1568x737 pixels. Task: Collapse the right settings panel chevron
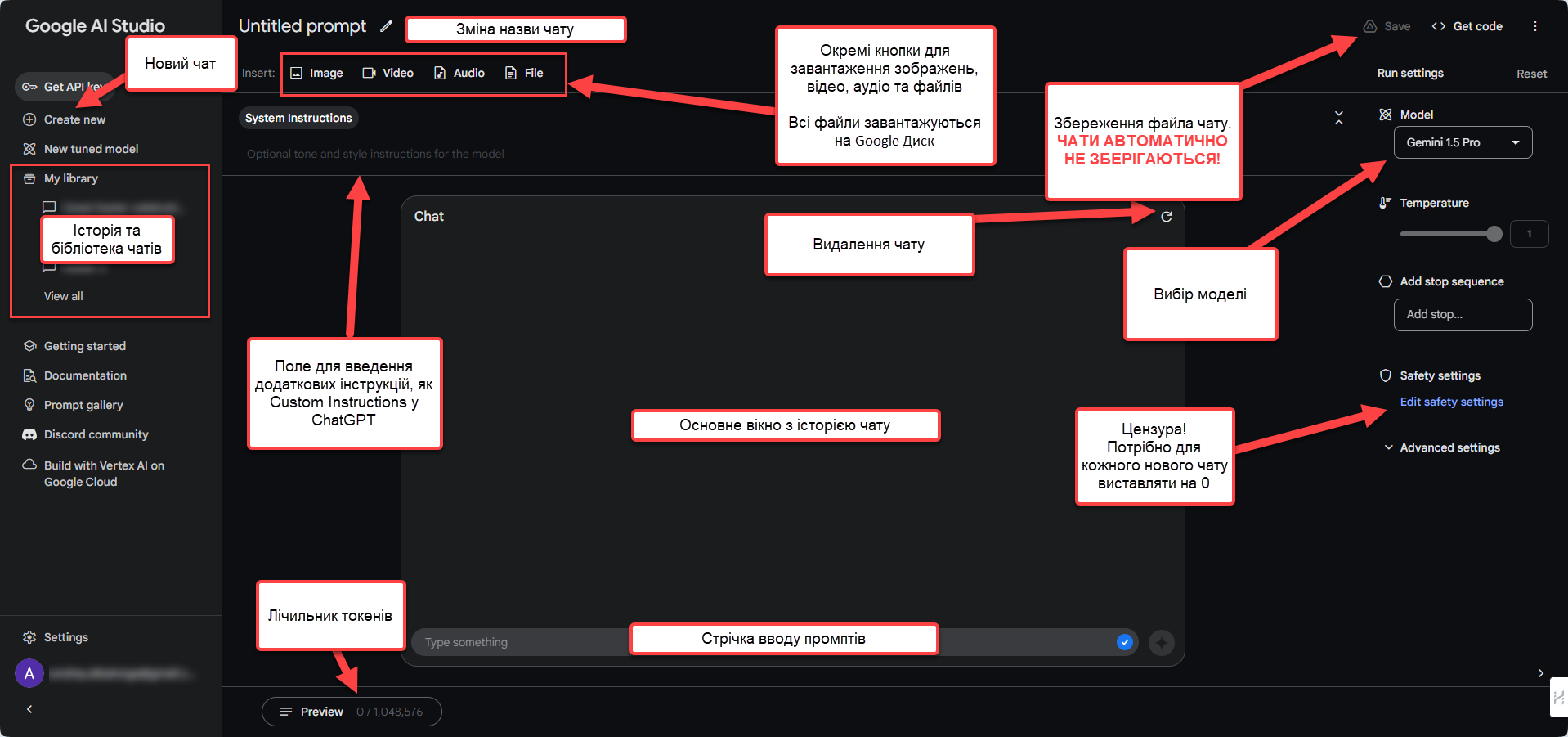[1540, 673]
